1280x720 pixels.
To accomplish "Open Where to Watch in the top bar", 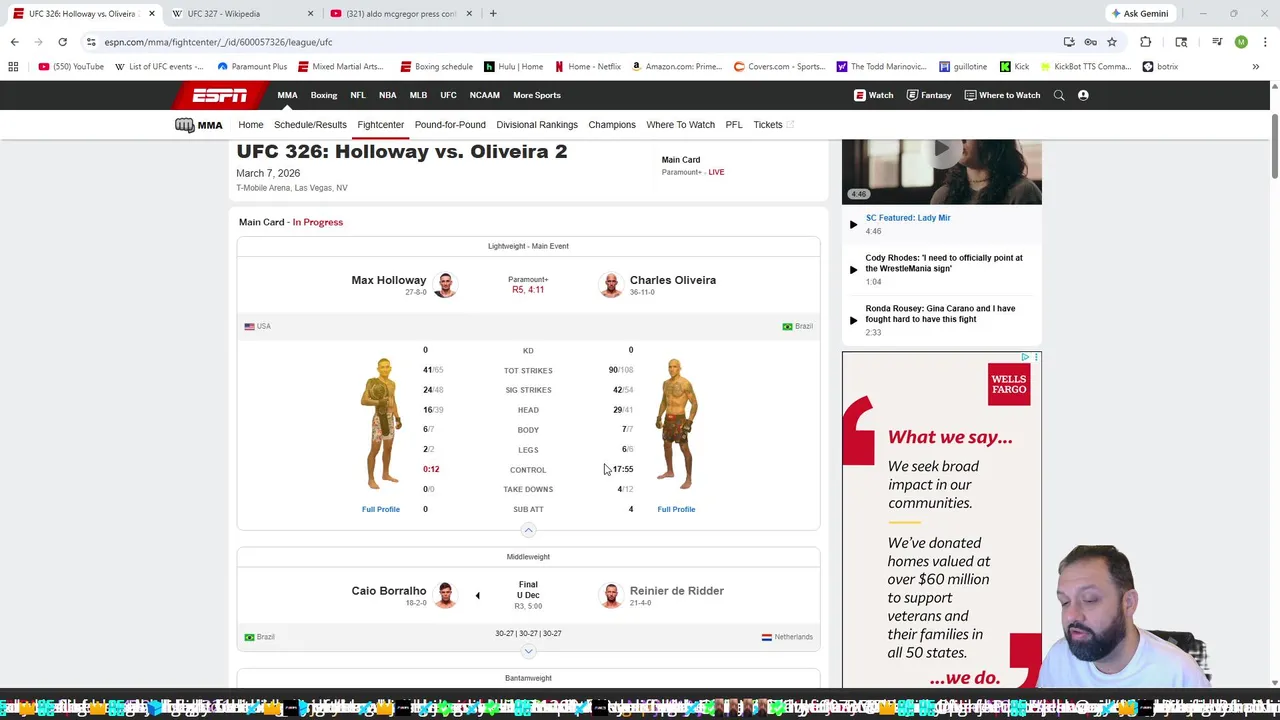I will point(1002,95).
